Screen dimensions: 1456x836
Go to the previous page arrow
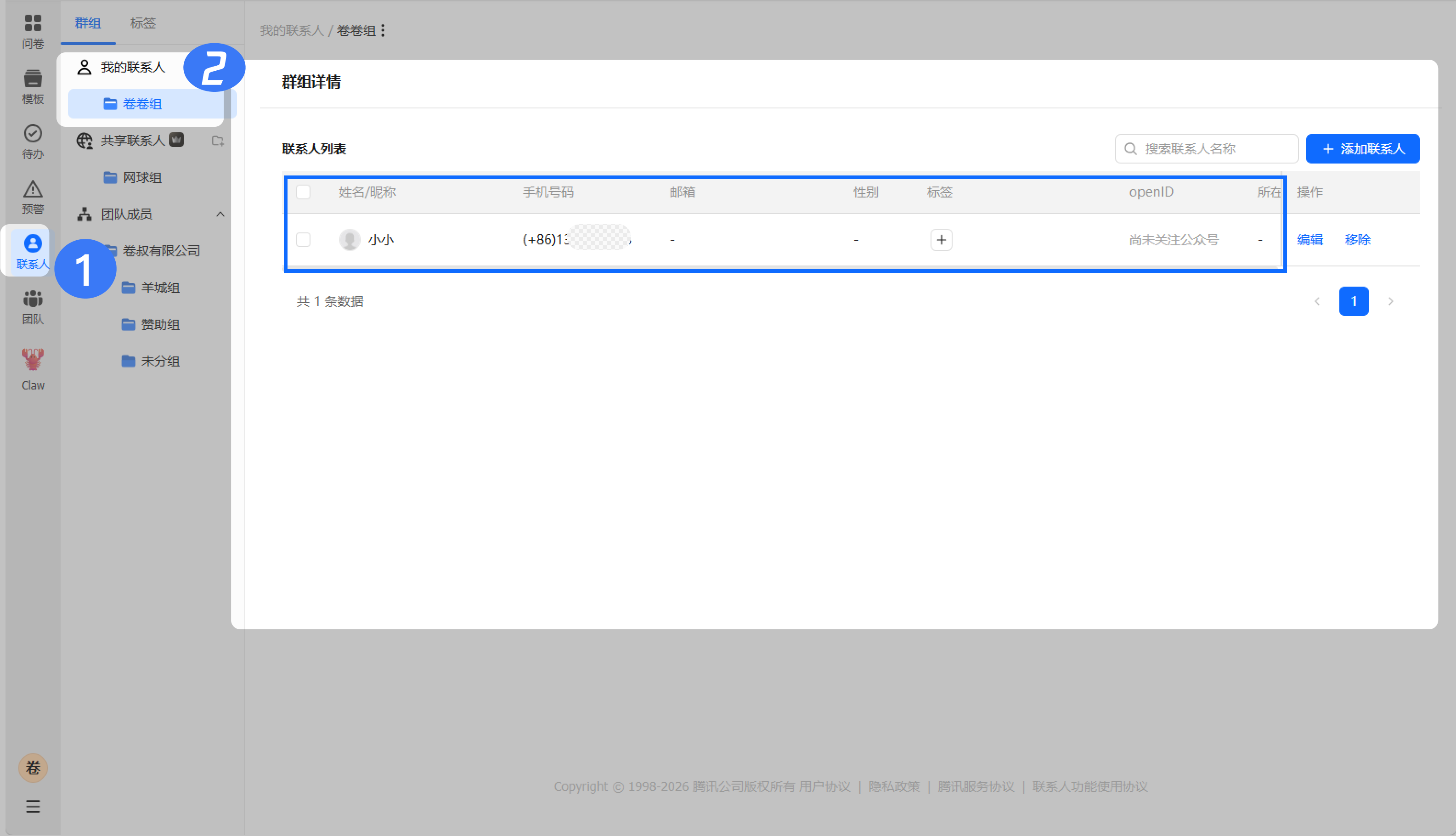point(1317,301)
